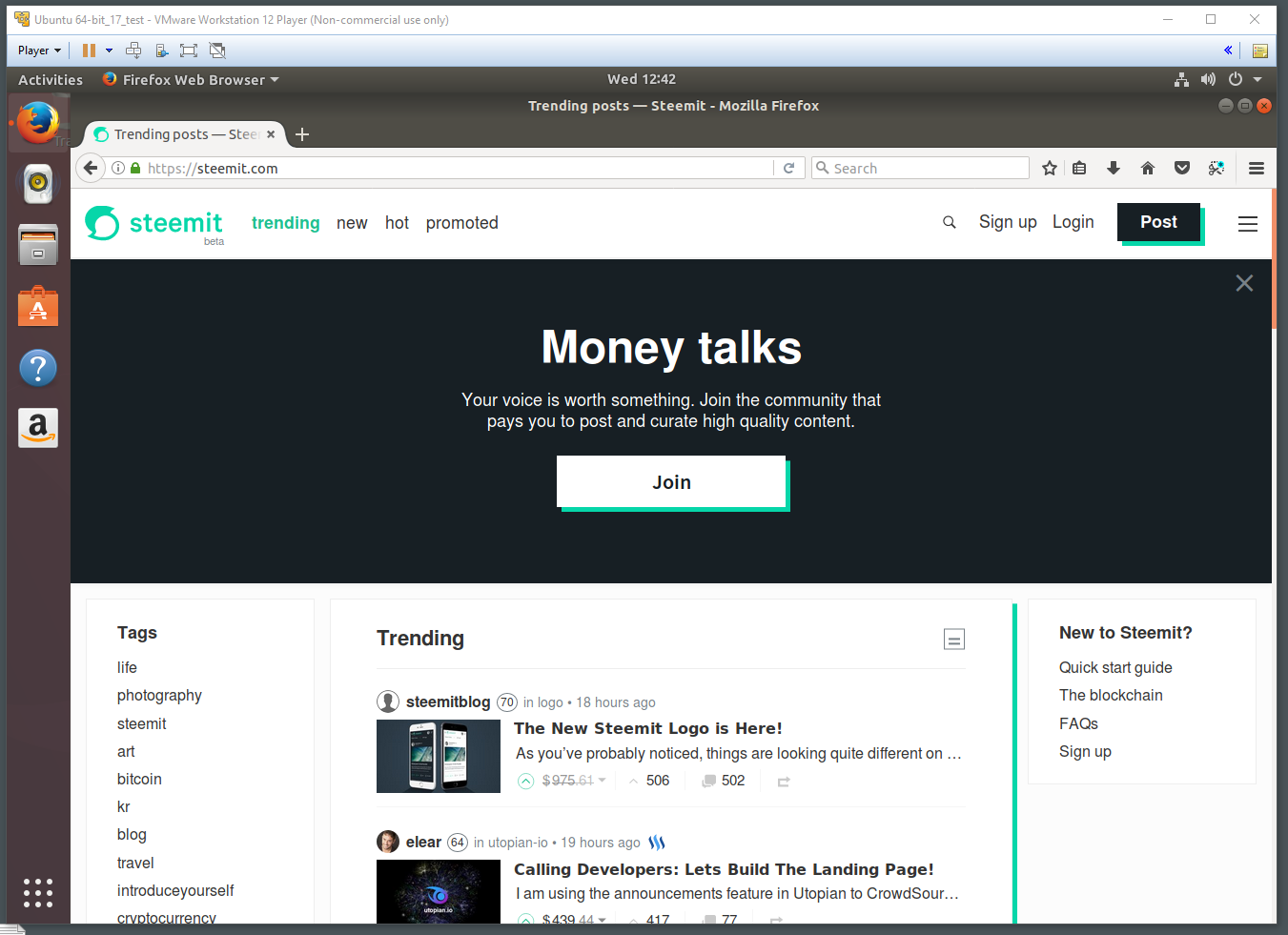Click the Join button on the banner
The height and width of the screenshot is (935, 1288).
(x=671, y=481)
